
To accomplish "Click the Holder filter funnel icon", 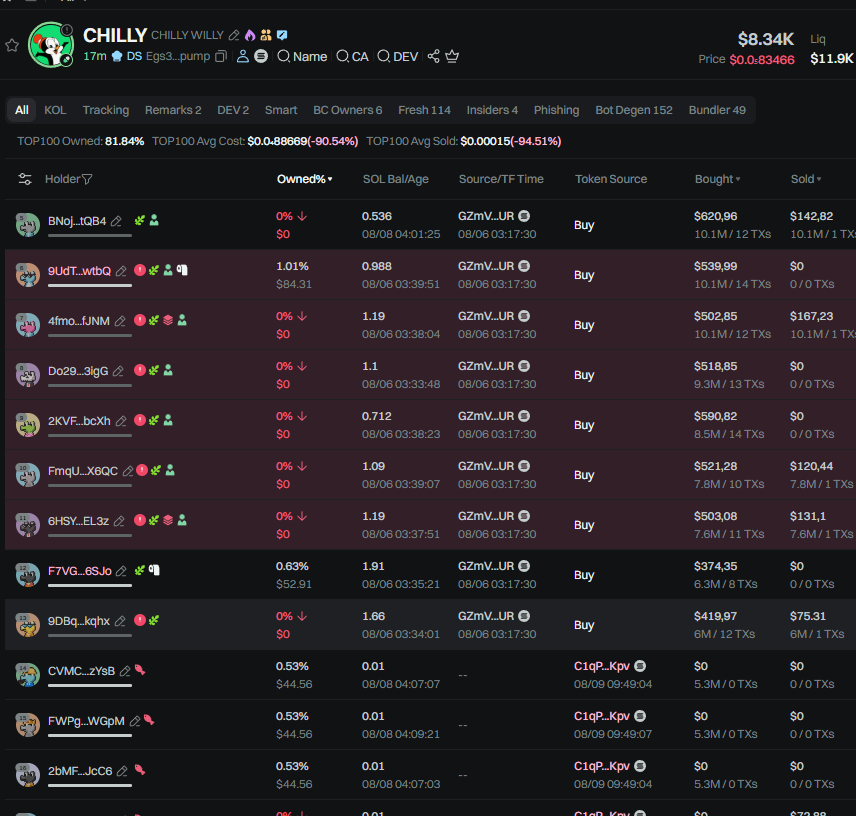I will [87, 180].
